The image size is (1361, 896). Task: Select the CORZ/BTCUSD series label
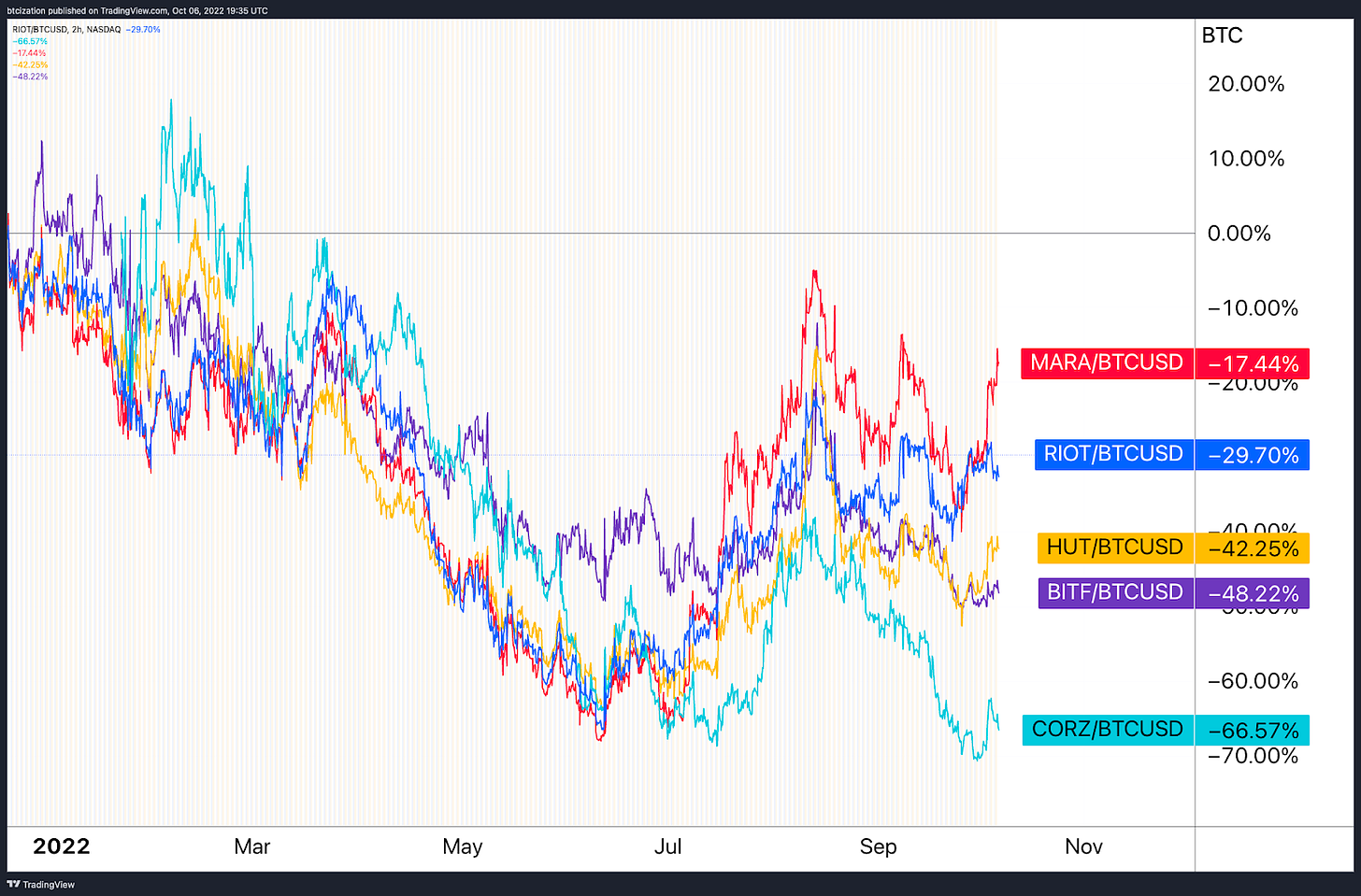[1108, 730]
